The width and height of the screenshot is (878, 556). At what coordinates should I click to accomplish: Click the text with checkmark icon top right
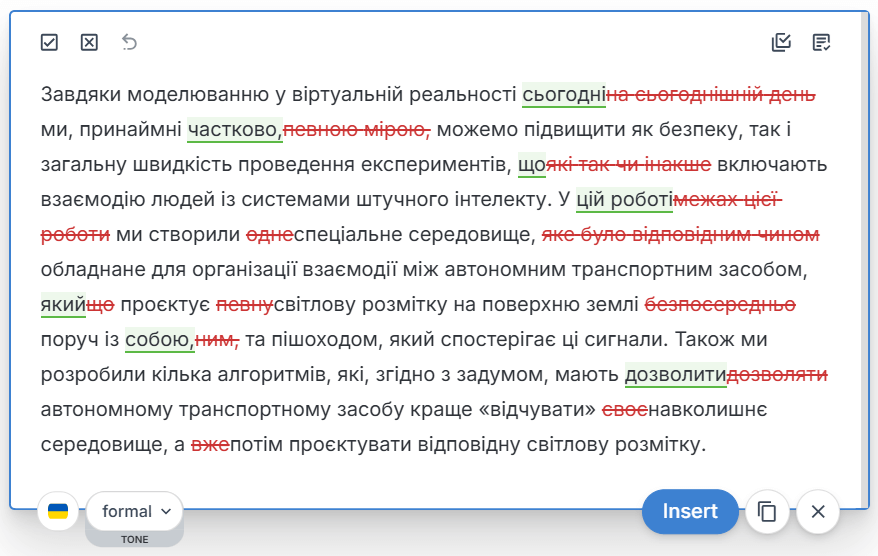[x=822, y=42]
